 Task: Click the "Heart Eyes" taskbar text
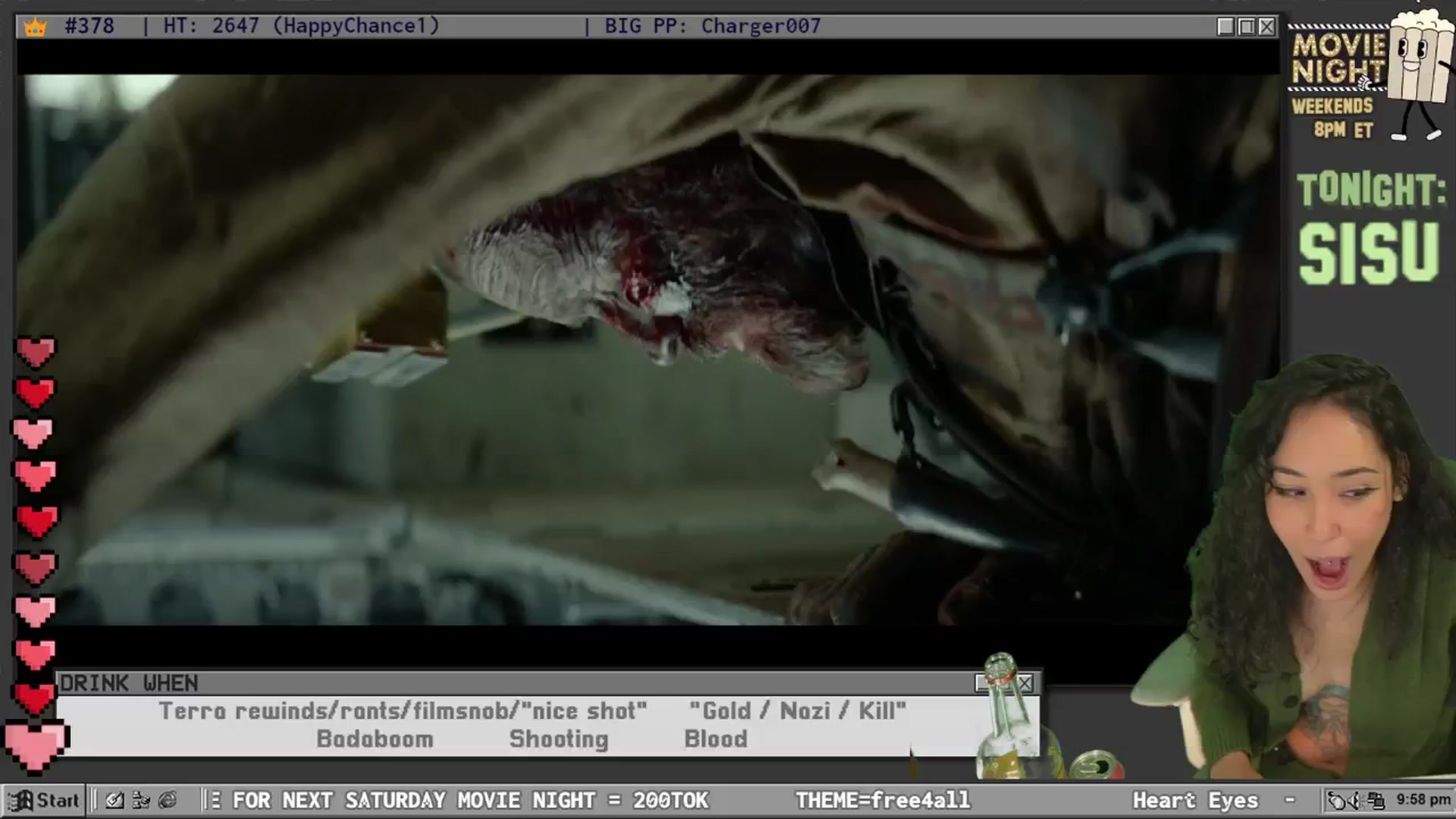pos(1195,800)
